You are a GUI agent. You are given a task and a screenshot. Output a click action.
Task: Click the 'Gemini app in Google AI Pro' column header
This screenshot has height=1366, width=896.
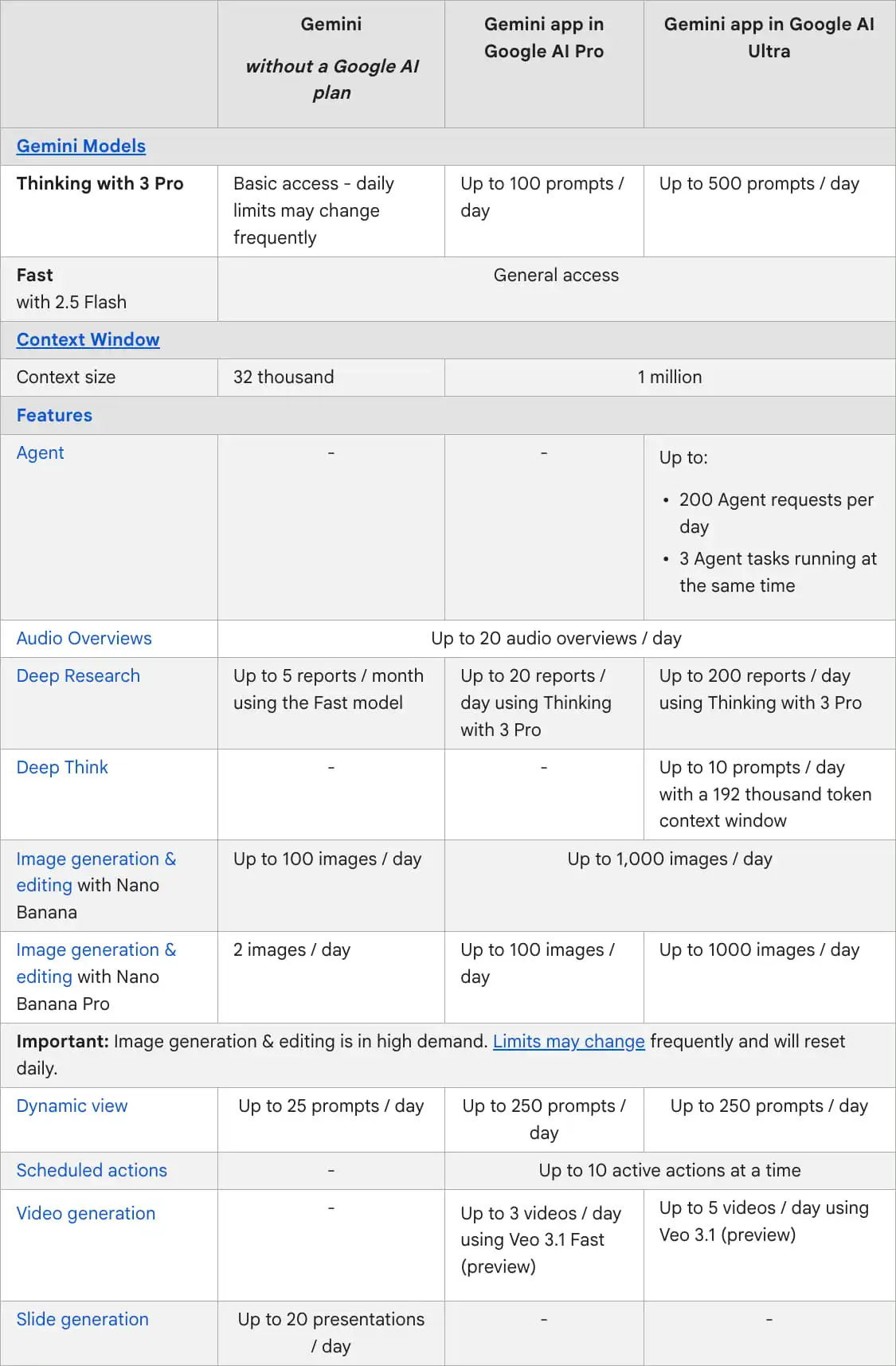tap(544, 37)
